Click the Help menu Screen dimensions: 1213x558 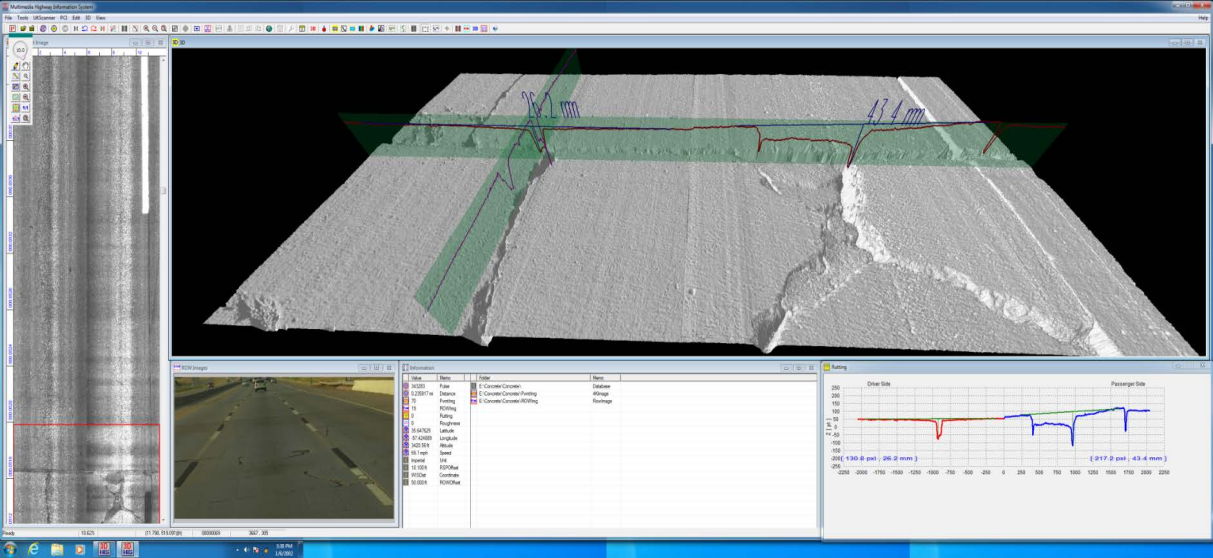pyautogui.click(x=1203, y=18)
